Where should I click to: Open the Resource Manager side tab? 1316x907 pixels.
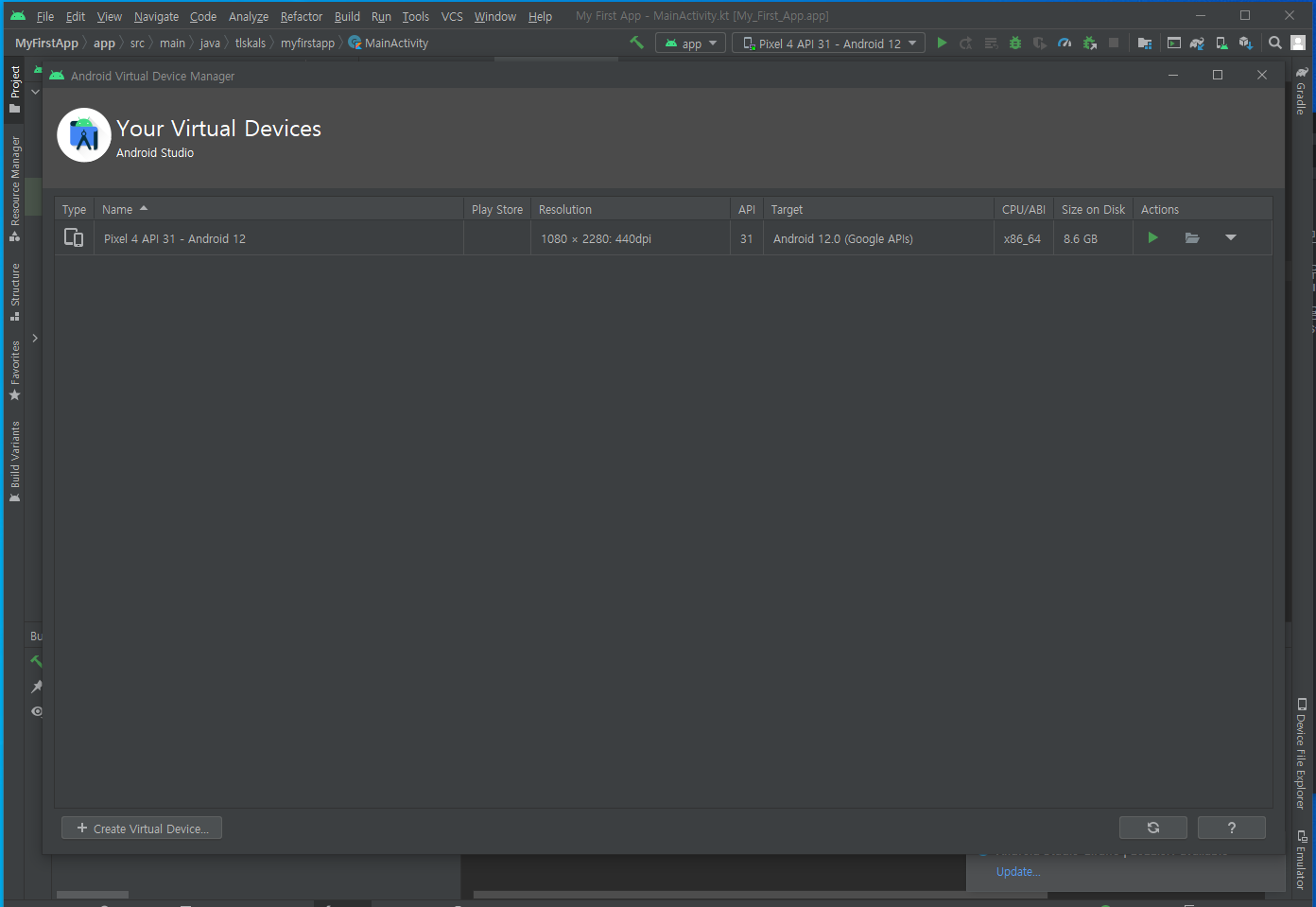[15, 188]
